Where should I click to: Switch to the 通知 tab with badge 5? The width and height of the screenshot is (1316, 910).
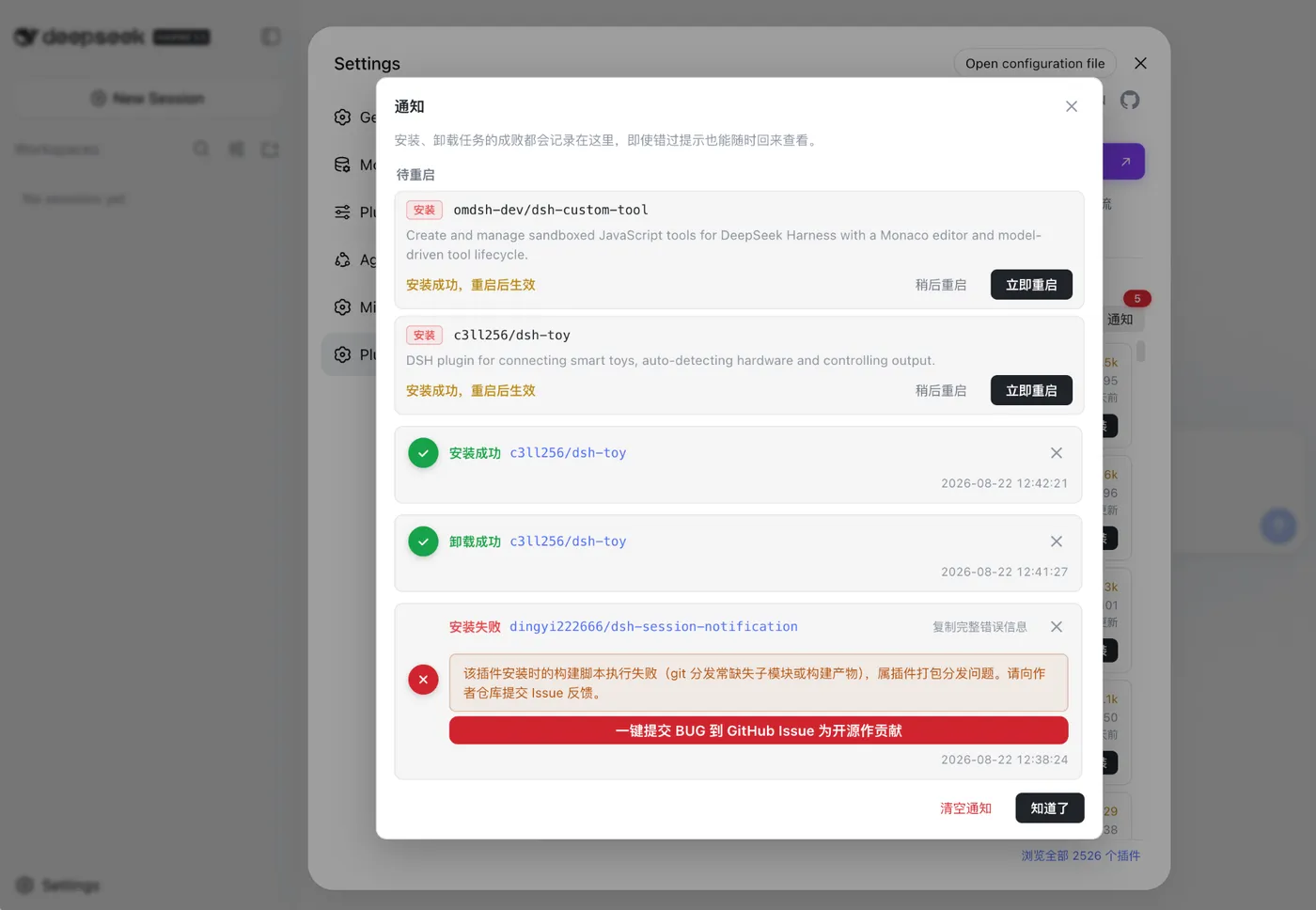[1120, 319]
